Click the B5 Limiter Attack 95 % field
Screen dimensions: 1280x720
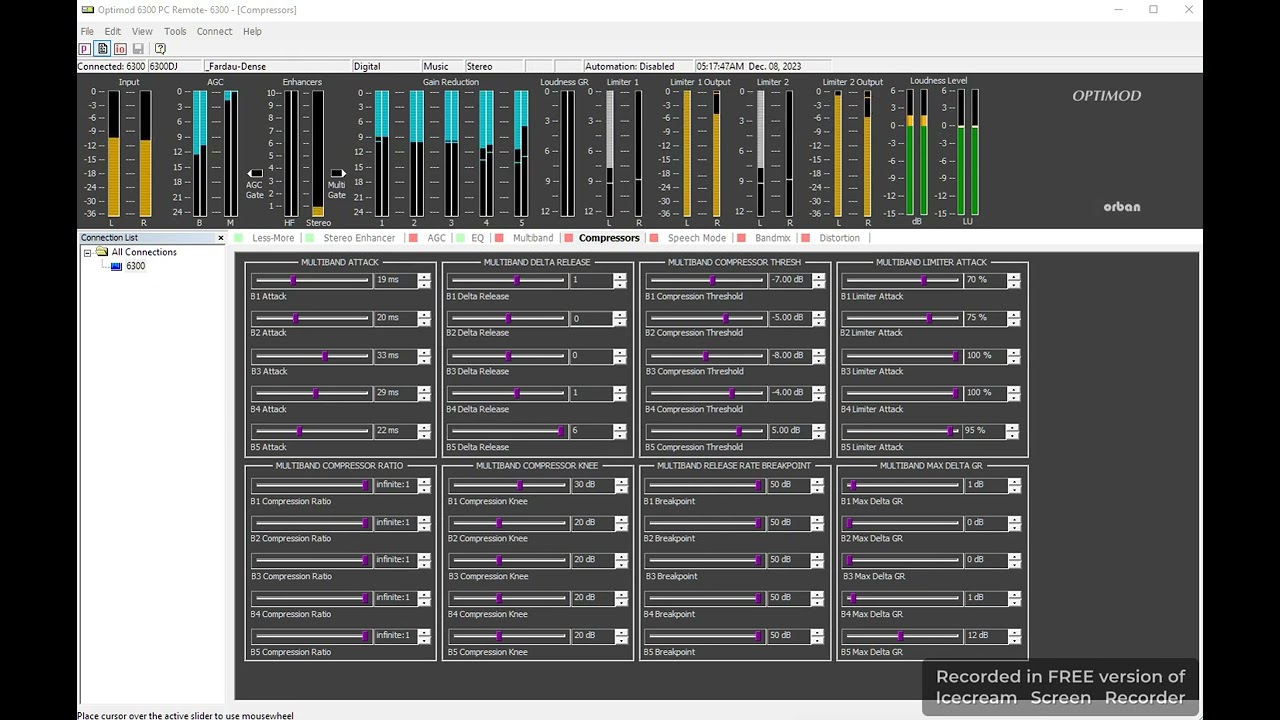[985, 431]
